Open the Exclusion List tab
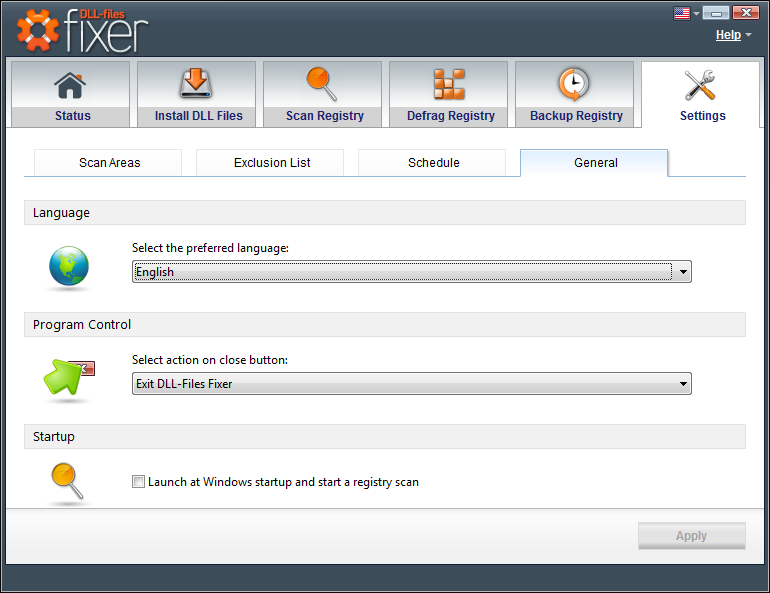The image size is (770, 593). point(270,162)
